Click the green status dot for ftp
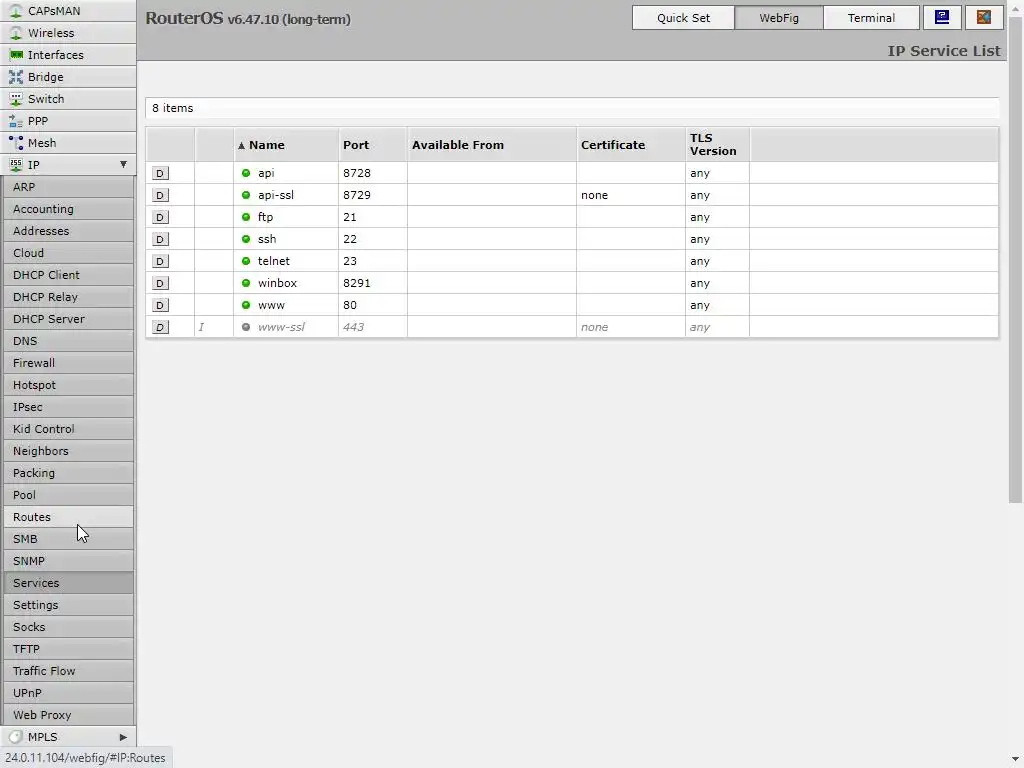 click(x=246, y=217)
